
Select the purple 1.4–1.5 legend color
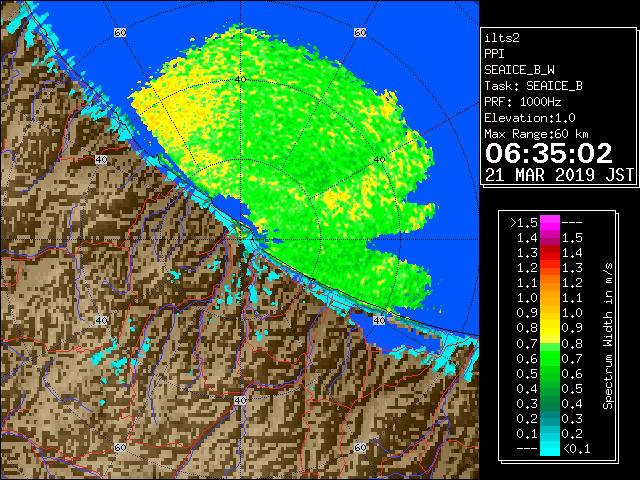point(550,238)
